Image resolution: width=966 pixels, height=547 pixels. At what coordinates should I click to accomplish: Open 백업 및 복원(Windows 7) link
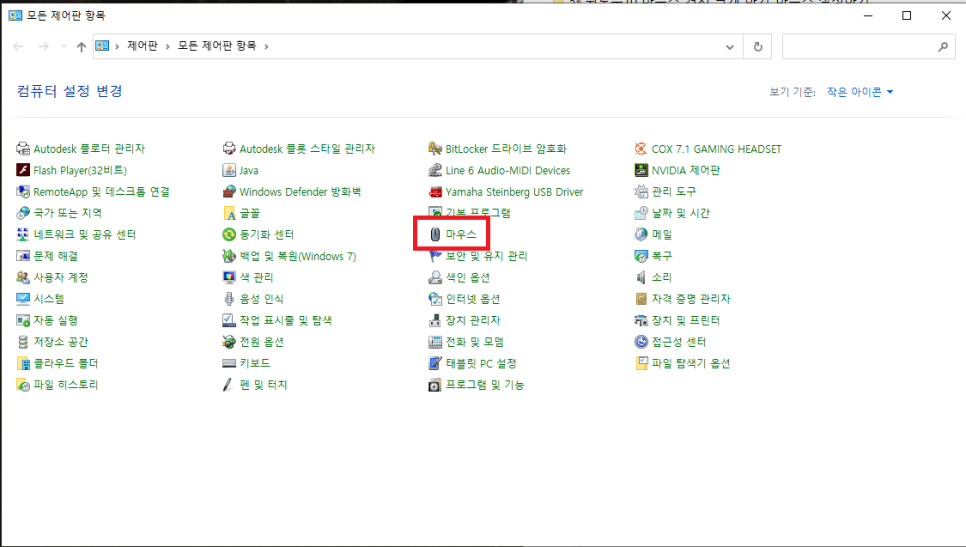(298, 256)
